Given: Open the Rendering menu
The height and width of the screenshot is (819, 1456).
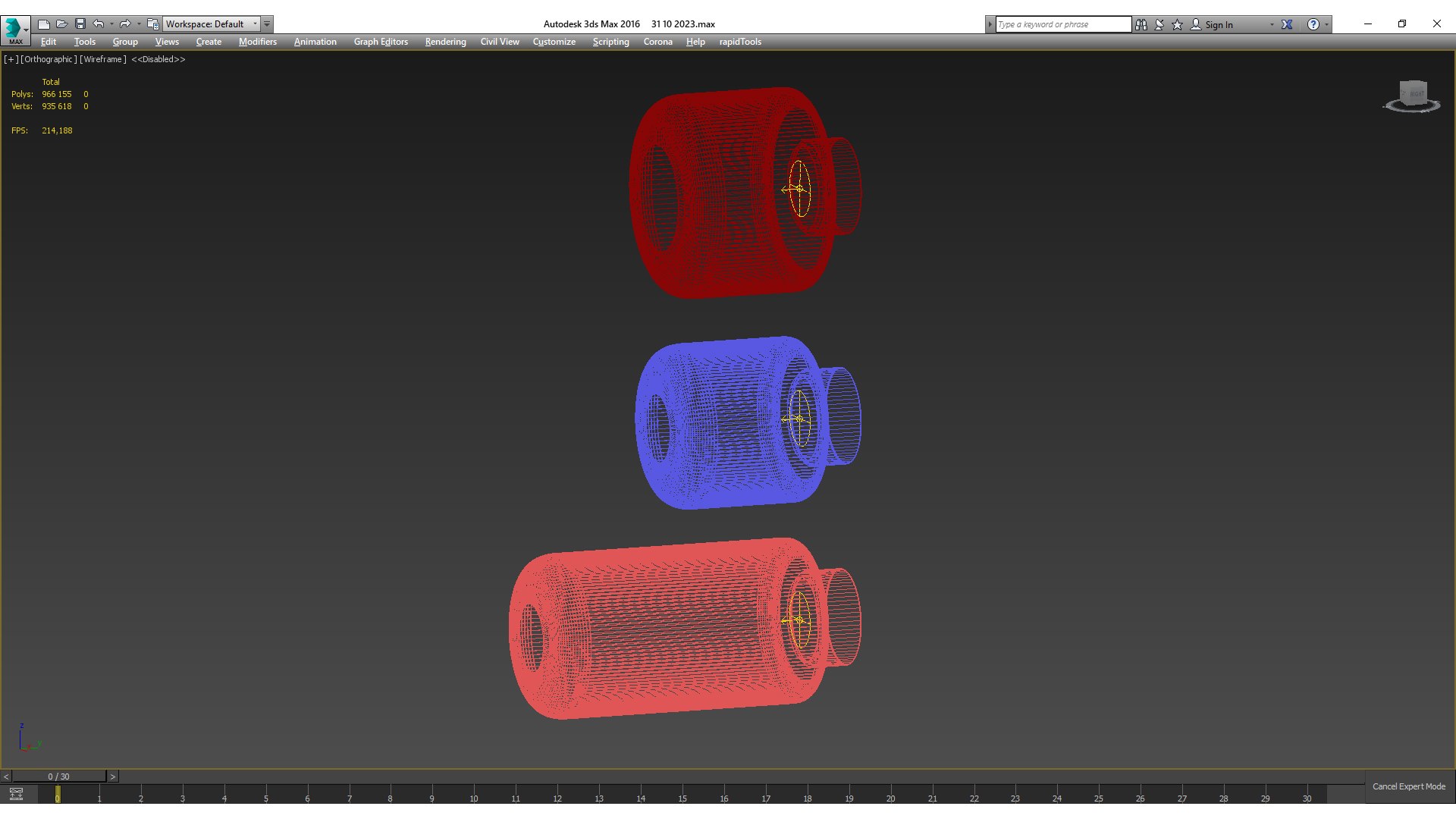Looking at the screenshot, I should pos(445,42).
